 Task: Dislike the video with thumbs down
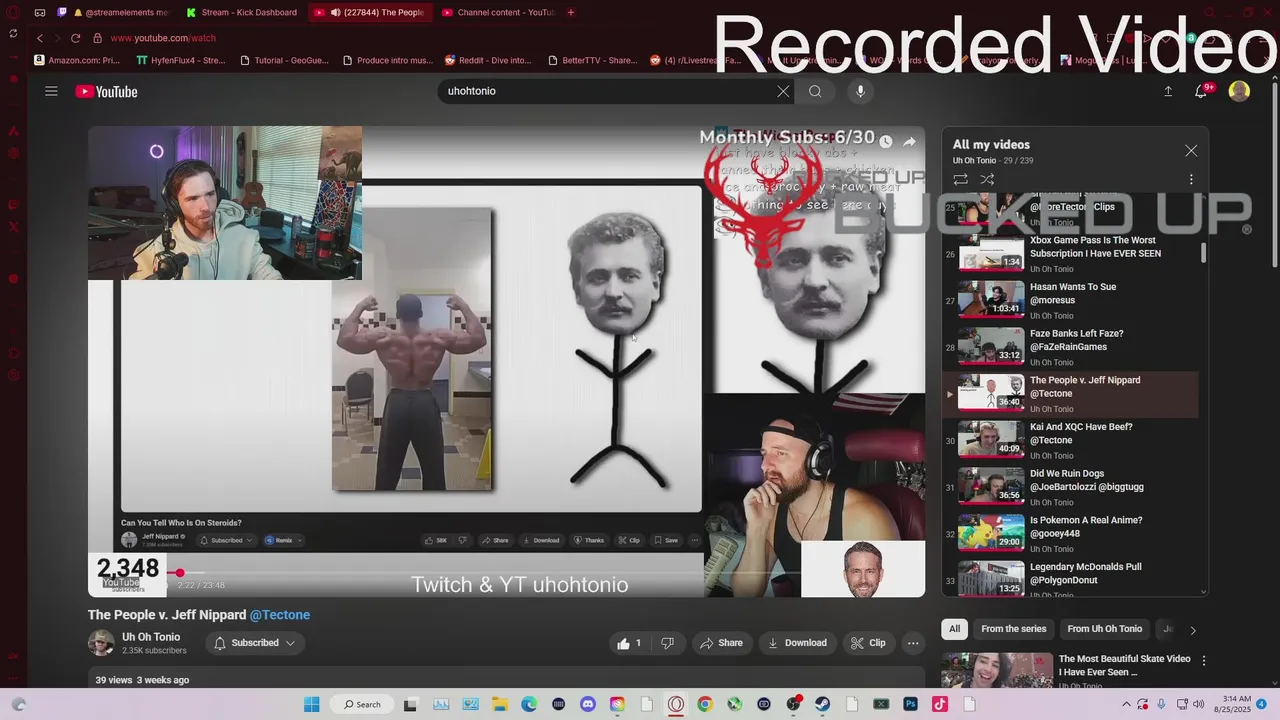667,643
